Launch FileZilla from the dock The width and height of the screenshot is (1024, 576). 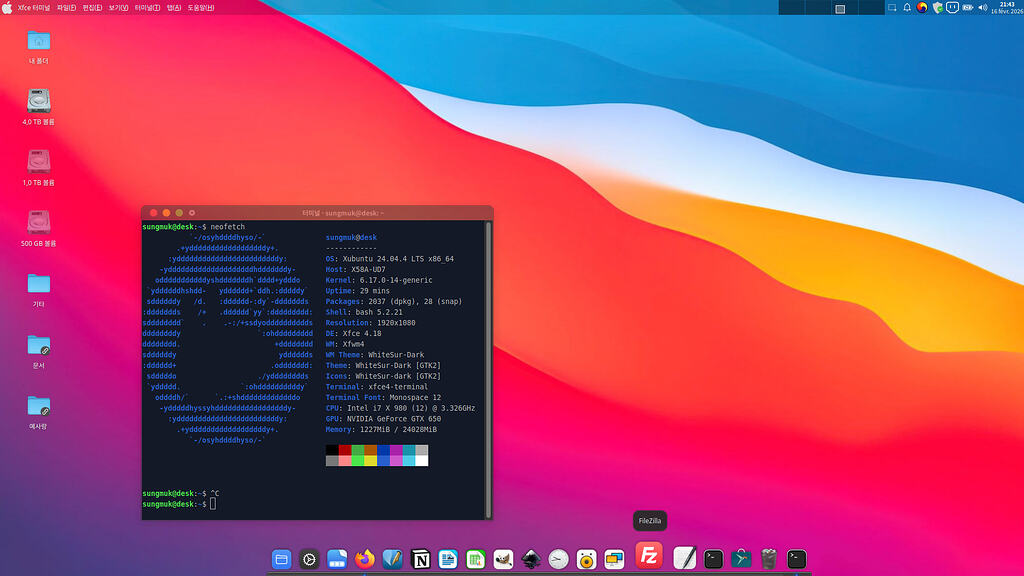point(649,556)
